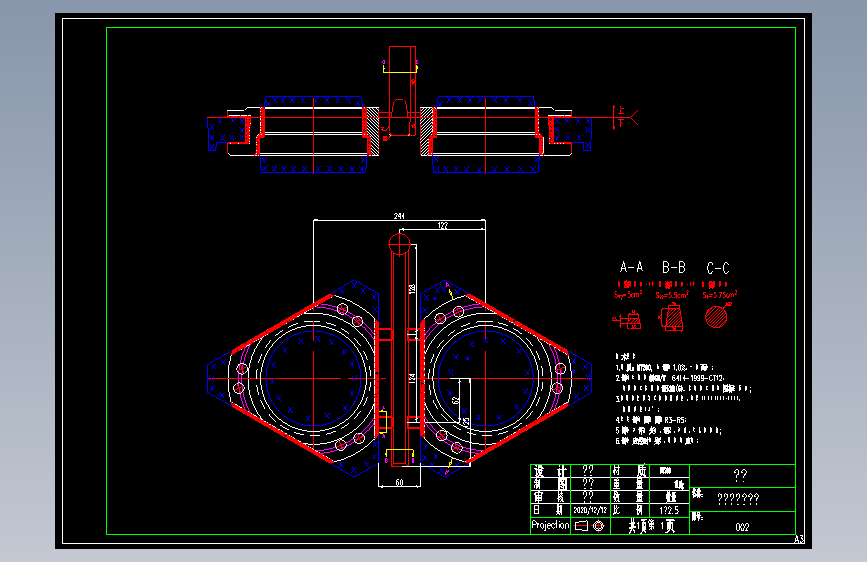
Task: Select the 60 dimension at the bottom
Action: [399, 482]
